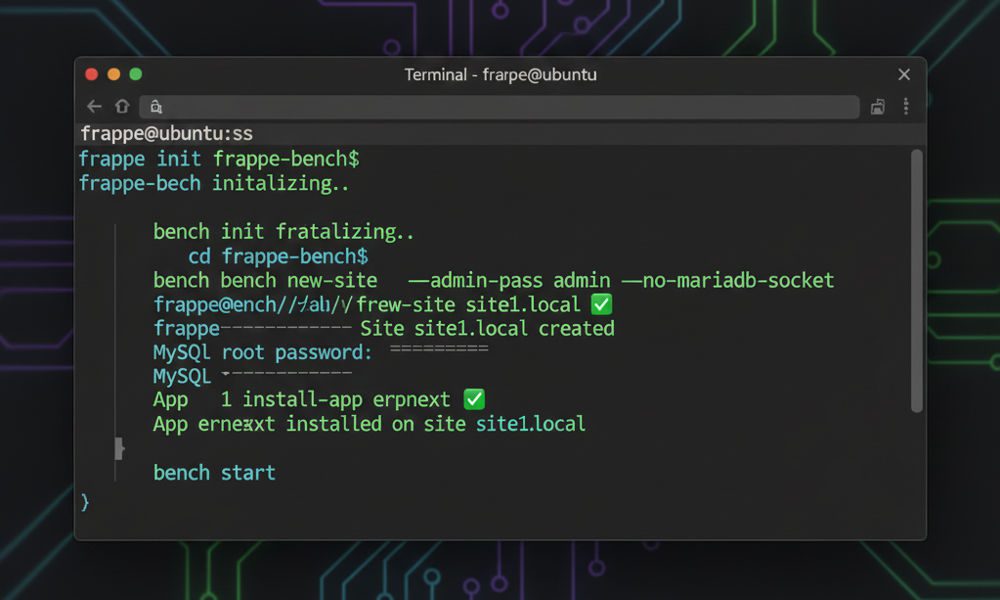
Task: Click the Terminal - frarpe@ubuntu title bar tab
Action: [x=500, y=74]
